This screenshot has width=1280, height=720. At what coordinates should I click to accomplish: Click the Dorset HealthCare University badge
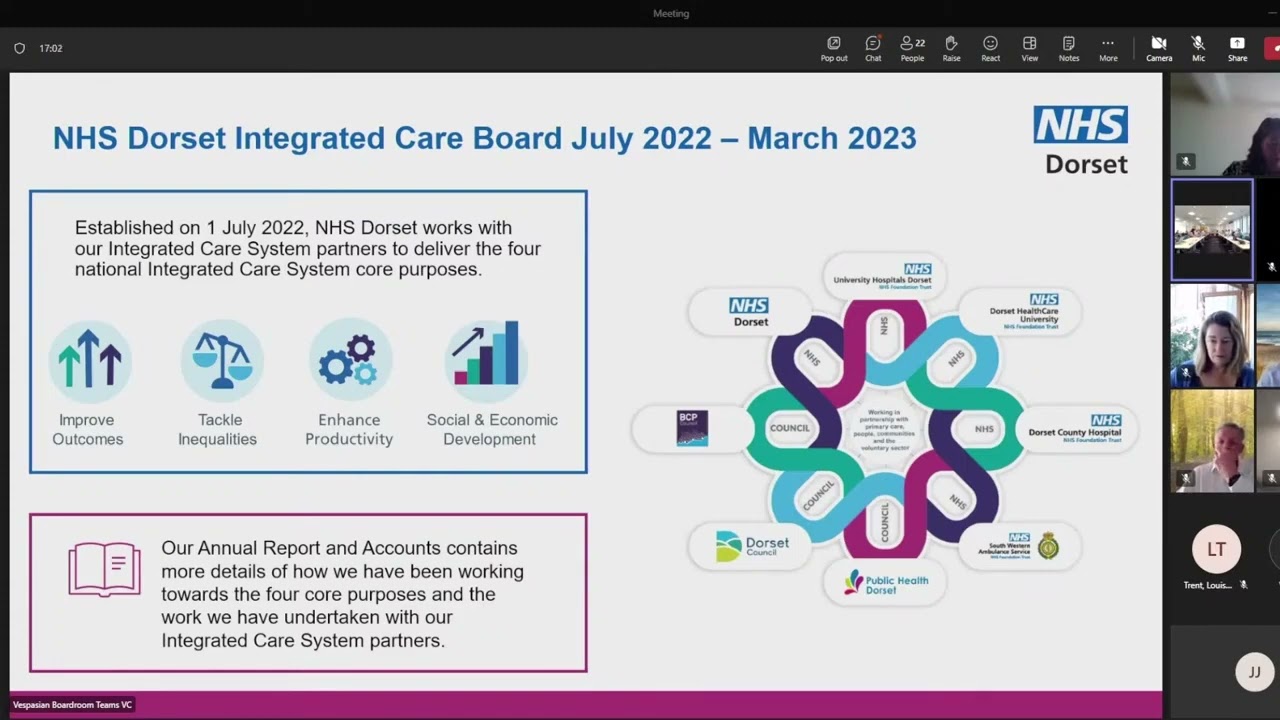click(x=1021, y=311)
